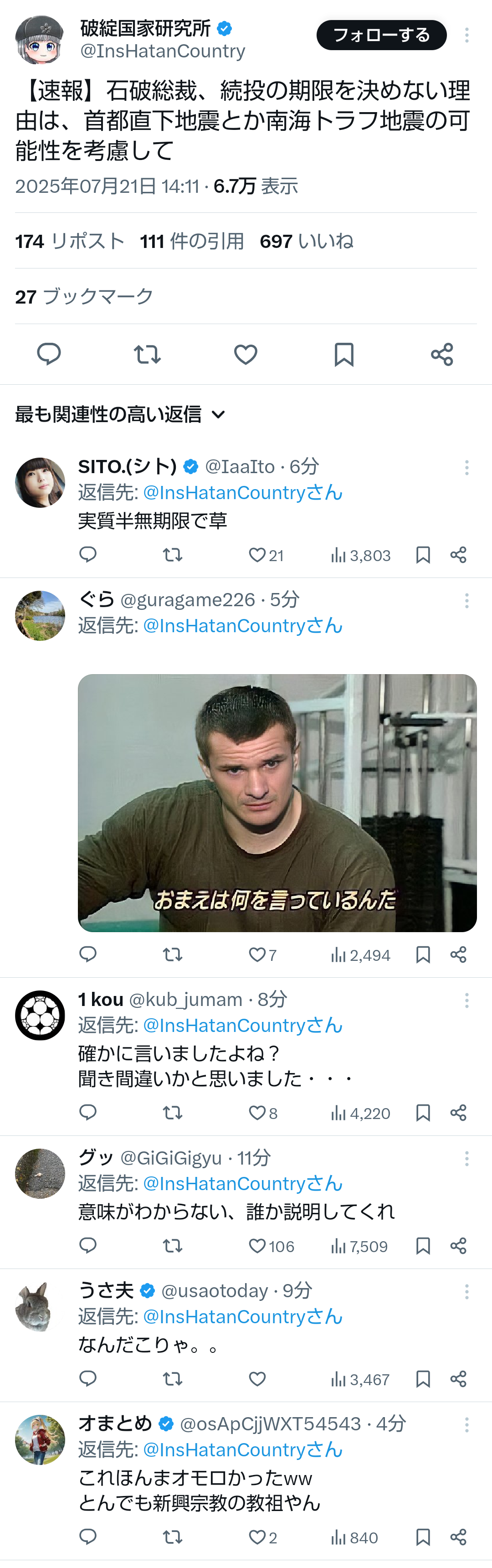Open more options menu next to フォローする
Screen dimensions: 492x1568
467,35
